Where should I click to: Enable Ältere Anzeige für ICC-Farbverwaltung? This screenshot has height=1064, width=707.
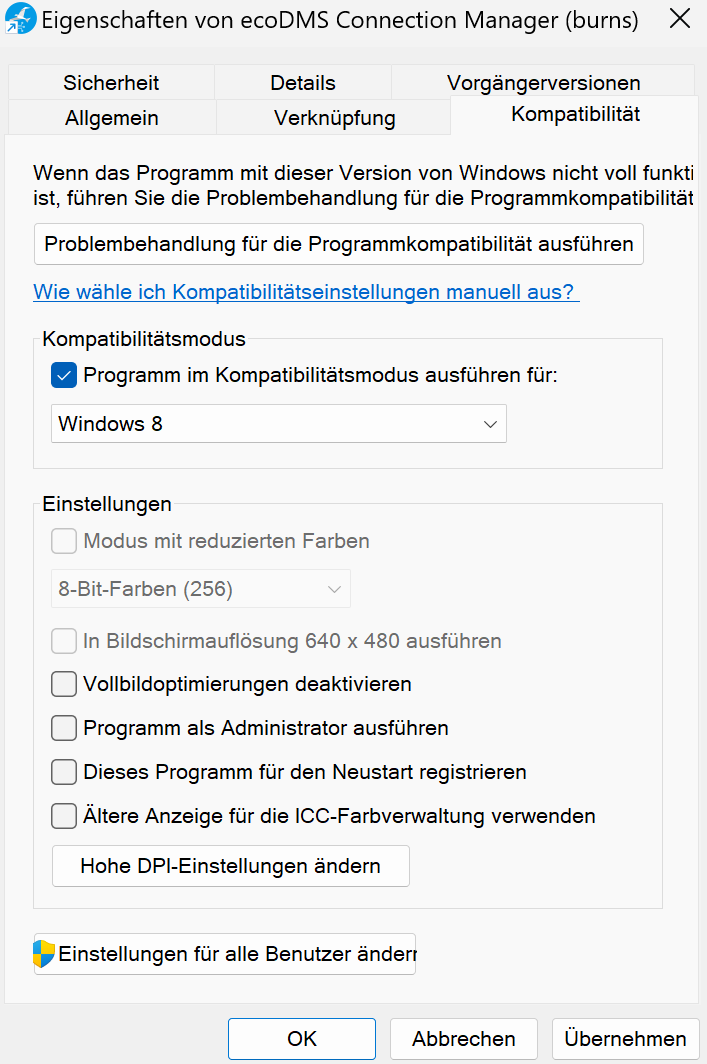pos(64,816)
